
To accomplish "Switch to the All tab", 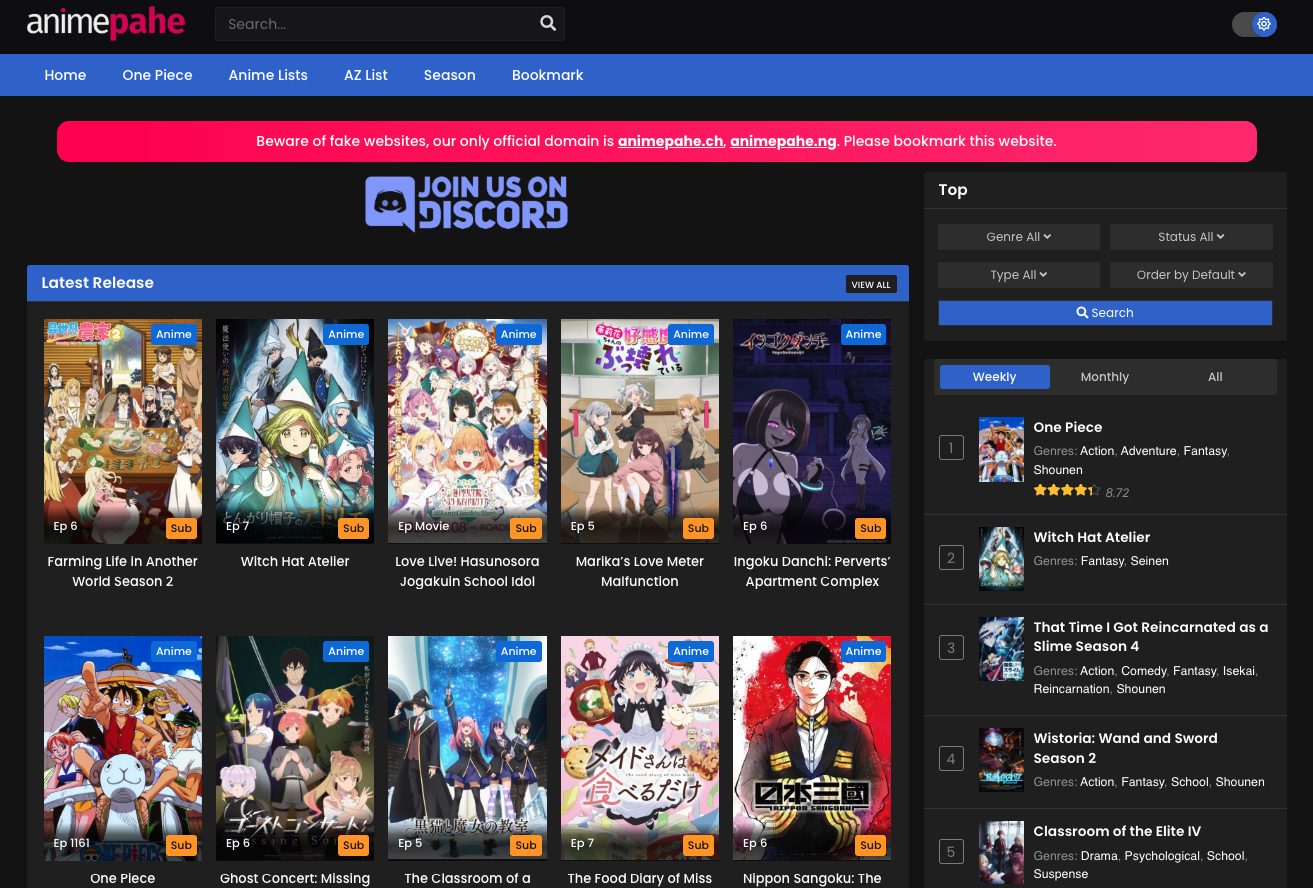I will coord(1215,377).
